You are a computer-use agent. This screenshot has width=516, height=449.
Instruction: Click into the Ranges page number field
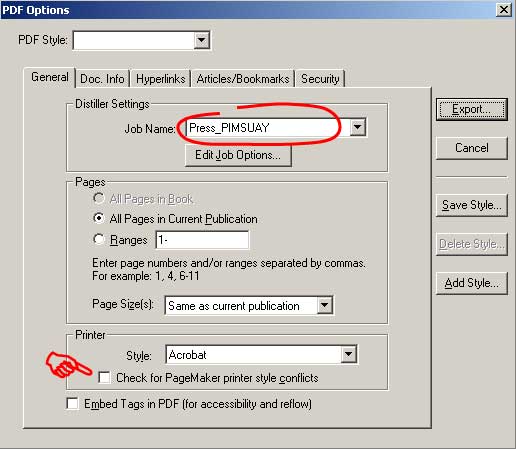[x=202, y=240]
